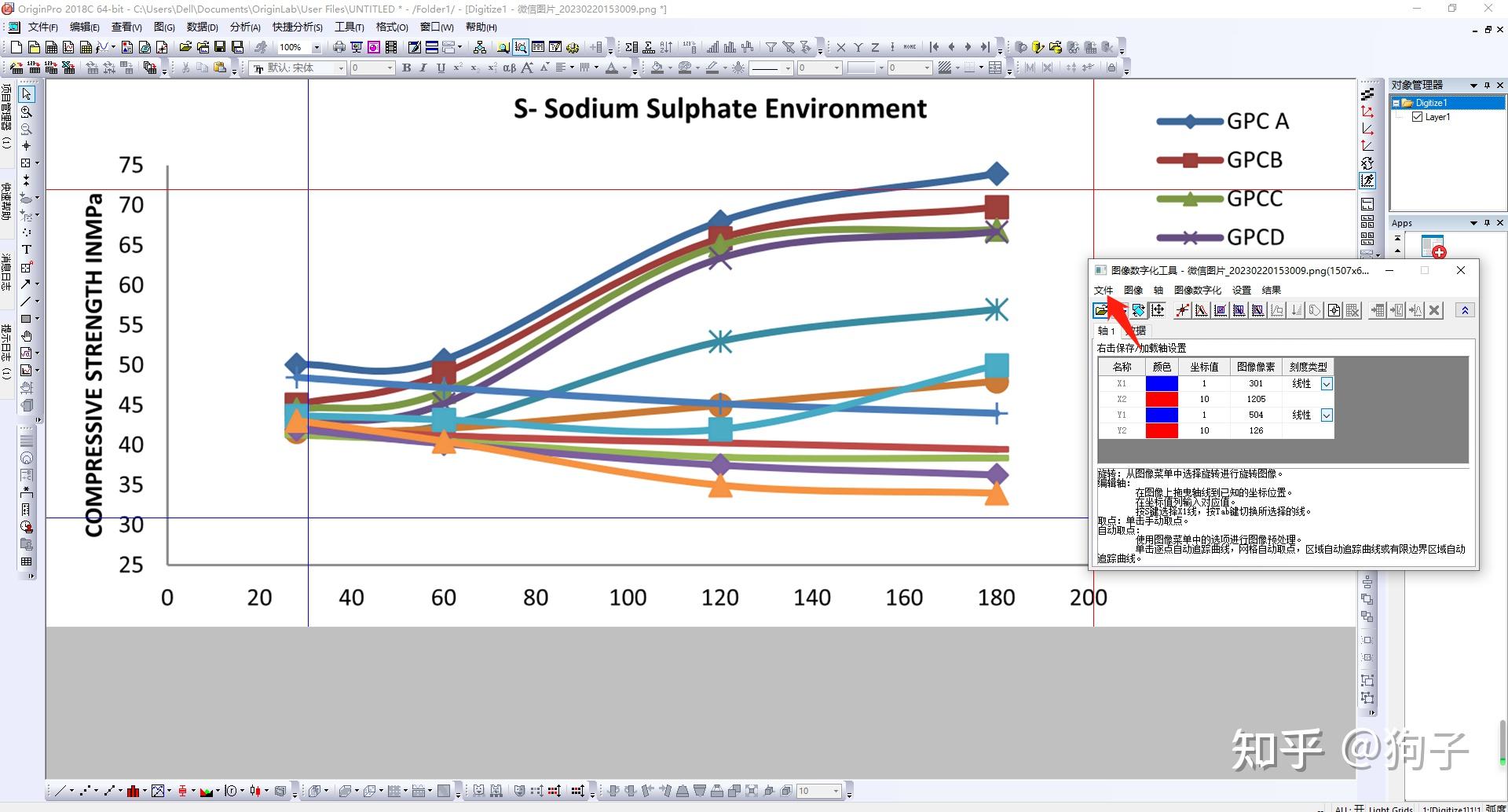Image resolution: width=1508 pixels, height=812 pixels.
Task: Open the Y1 scale type dropdown (线性)
Action: tap(1327, 415)
